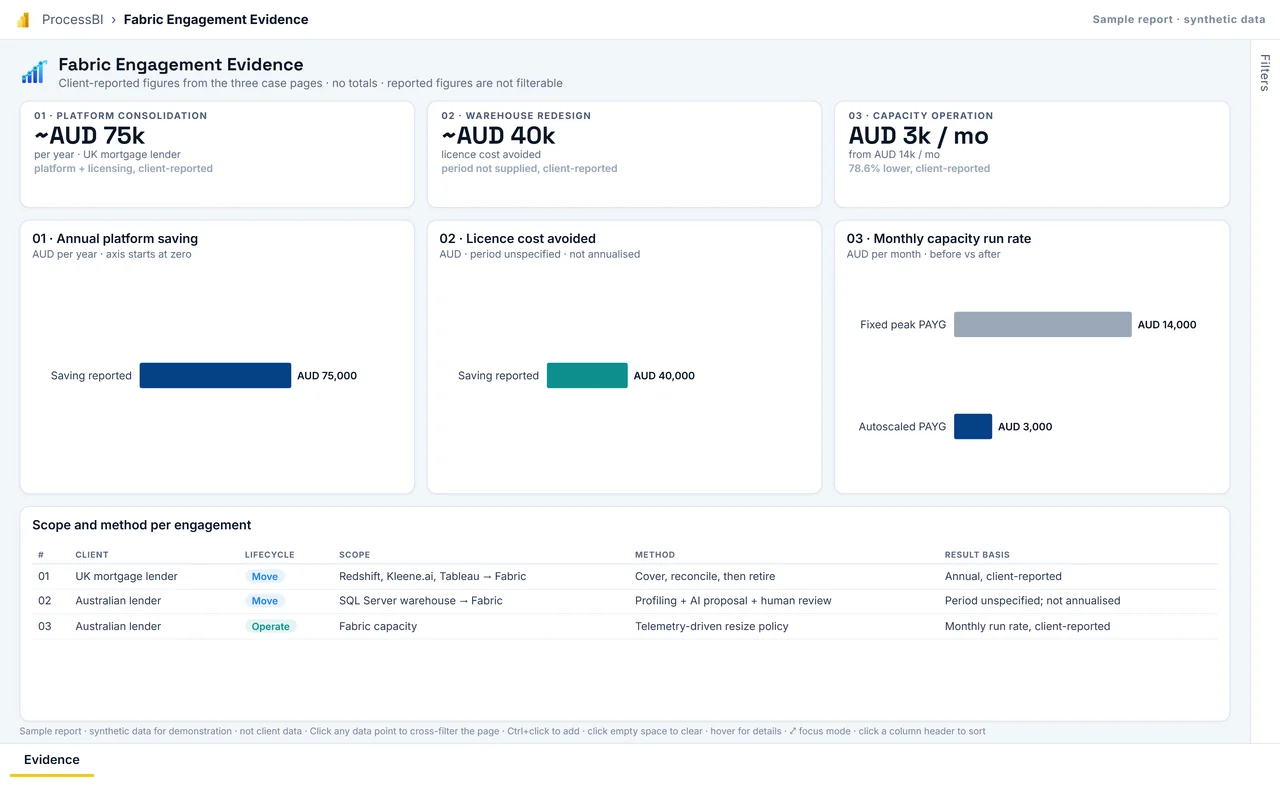Select the teal AUD 40,000 saving bar
This screenshot has height=800, width=1280.
[587, 376]
